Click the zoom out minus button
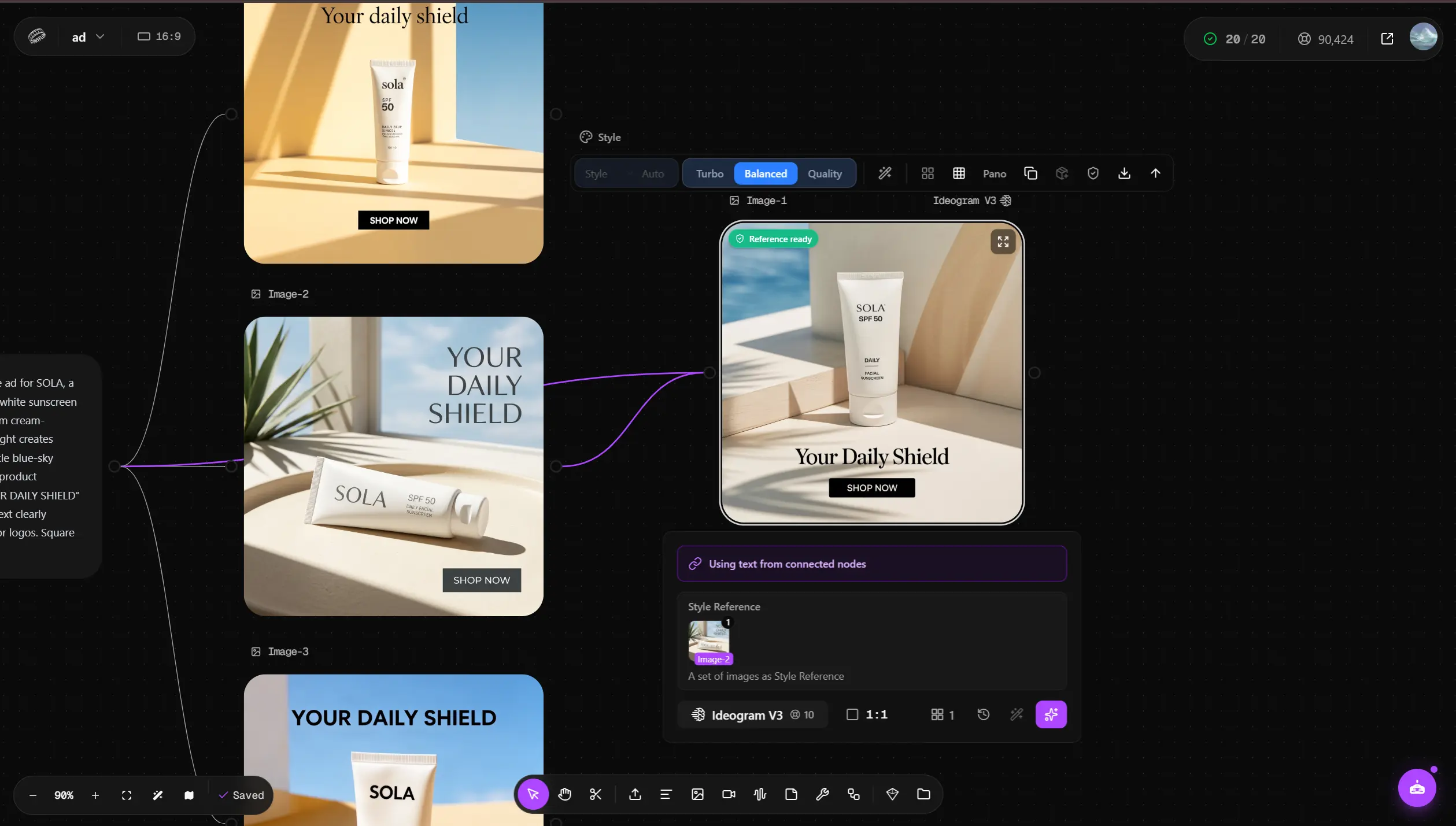This screenshot has width=1456, height=826. pyautogui.click(x=33, y=795)
